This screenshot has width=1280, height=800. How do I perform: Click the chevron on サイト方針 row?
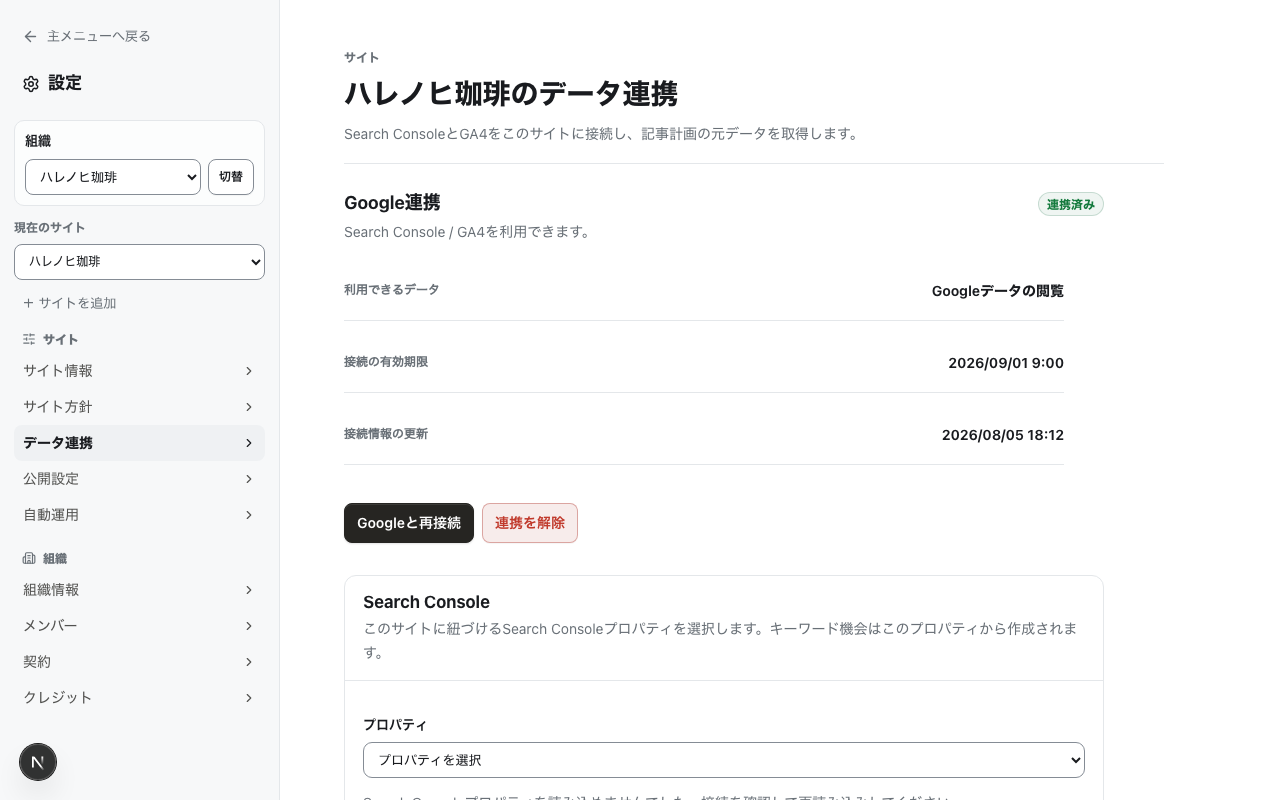[249, 407]
